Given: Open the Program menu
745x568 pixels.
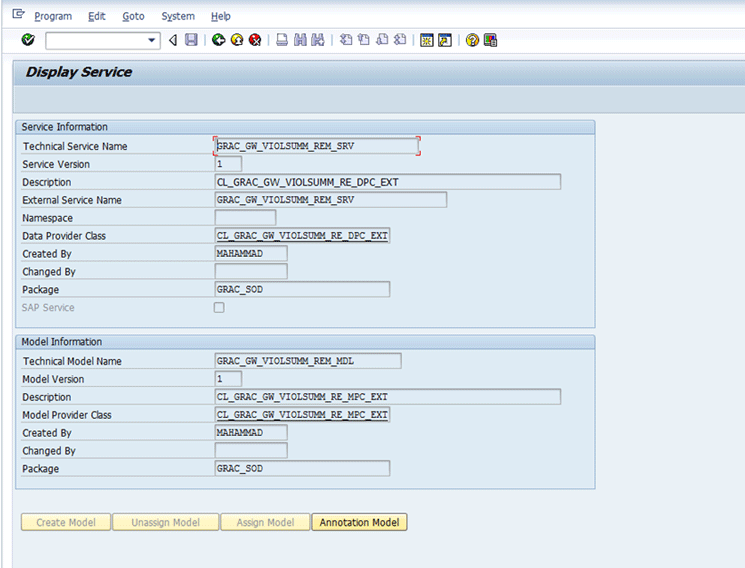Looking at the screenshot, I should pyautogui.click(x=53, y=16).
